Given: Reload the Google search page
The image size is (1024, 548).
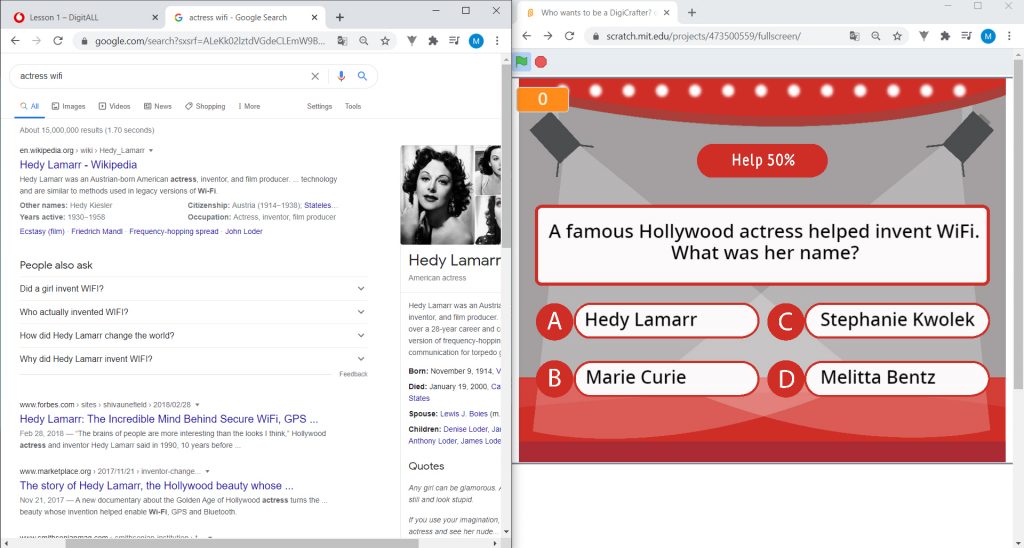Looking at the screenshot, I should click(x=57, y=40).
